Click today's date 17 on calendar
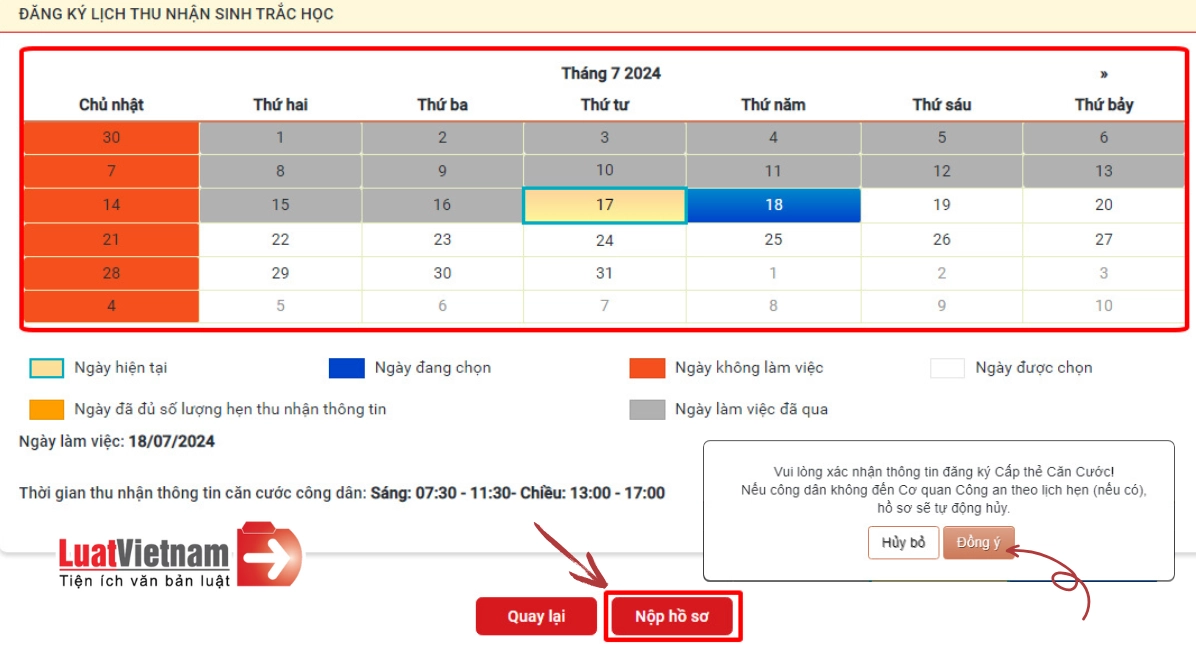 pyautogui.click(x=605, y=205)
